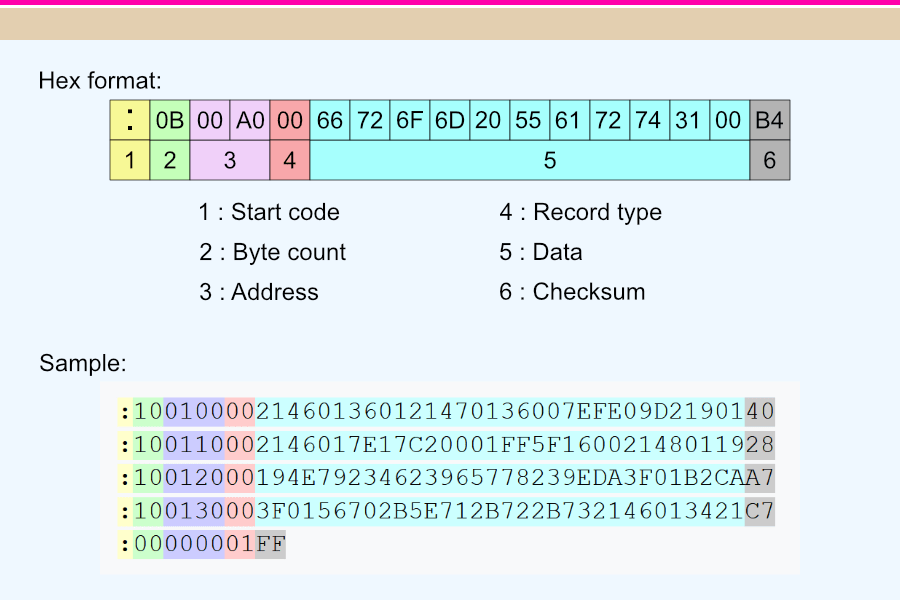
Task: Select the legend text 4 : Record type
Action: 581,212
